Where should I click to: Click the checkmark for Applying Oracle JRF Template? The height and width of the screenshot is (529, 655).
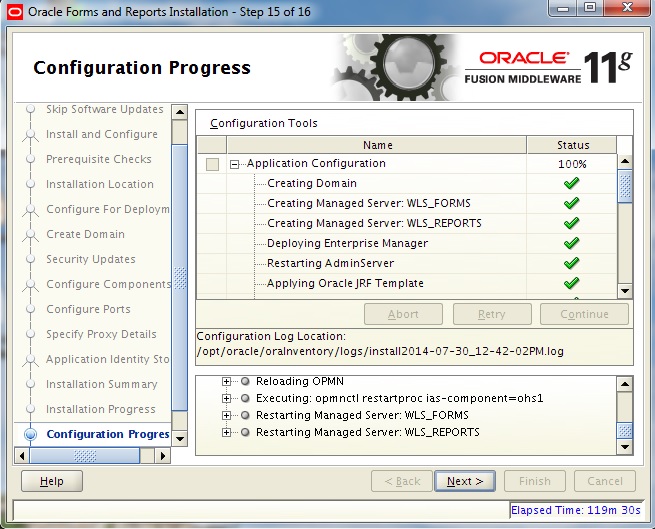[x=572, y=284]
